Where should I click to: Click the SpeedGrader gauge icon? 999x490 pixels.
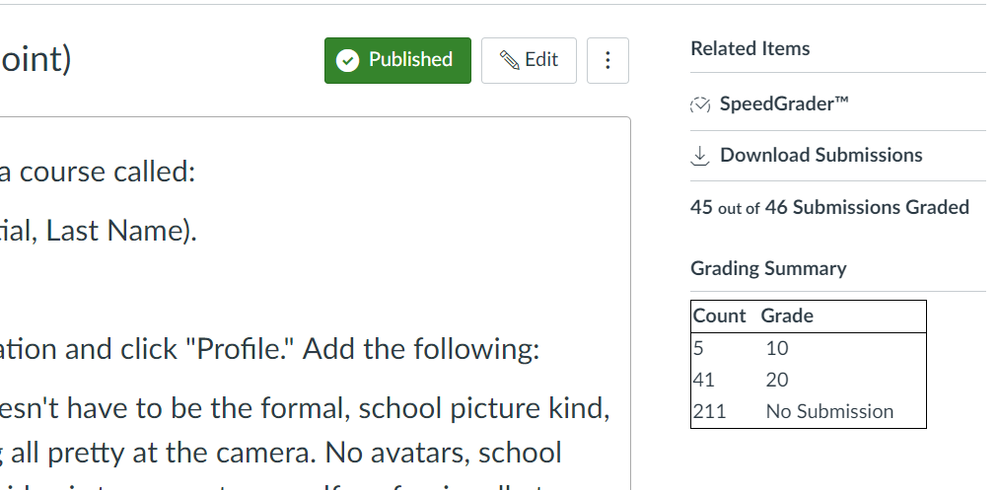point(700,104)
